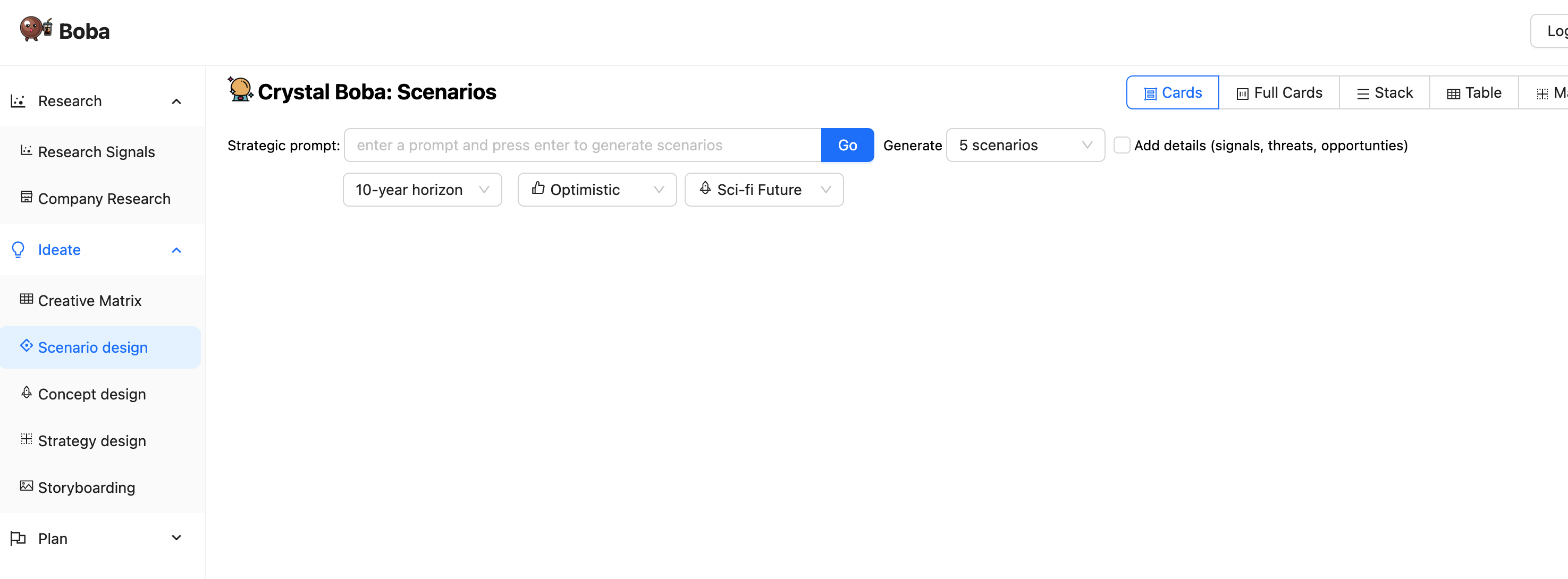Open Strategy design section
The width and height of the screenshot is (1568, 579).
(x=91, y=441)
